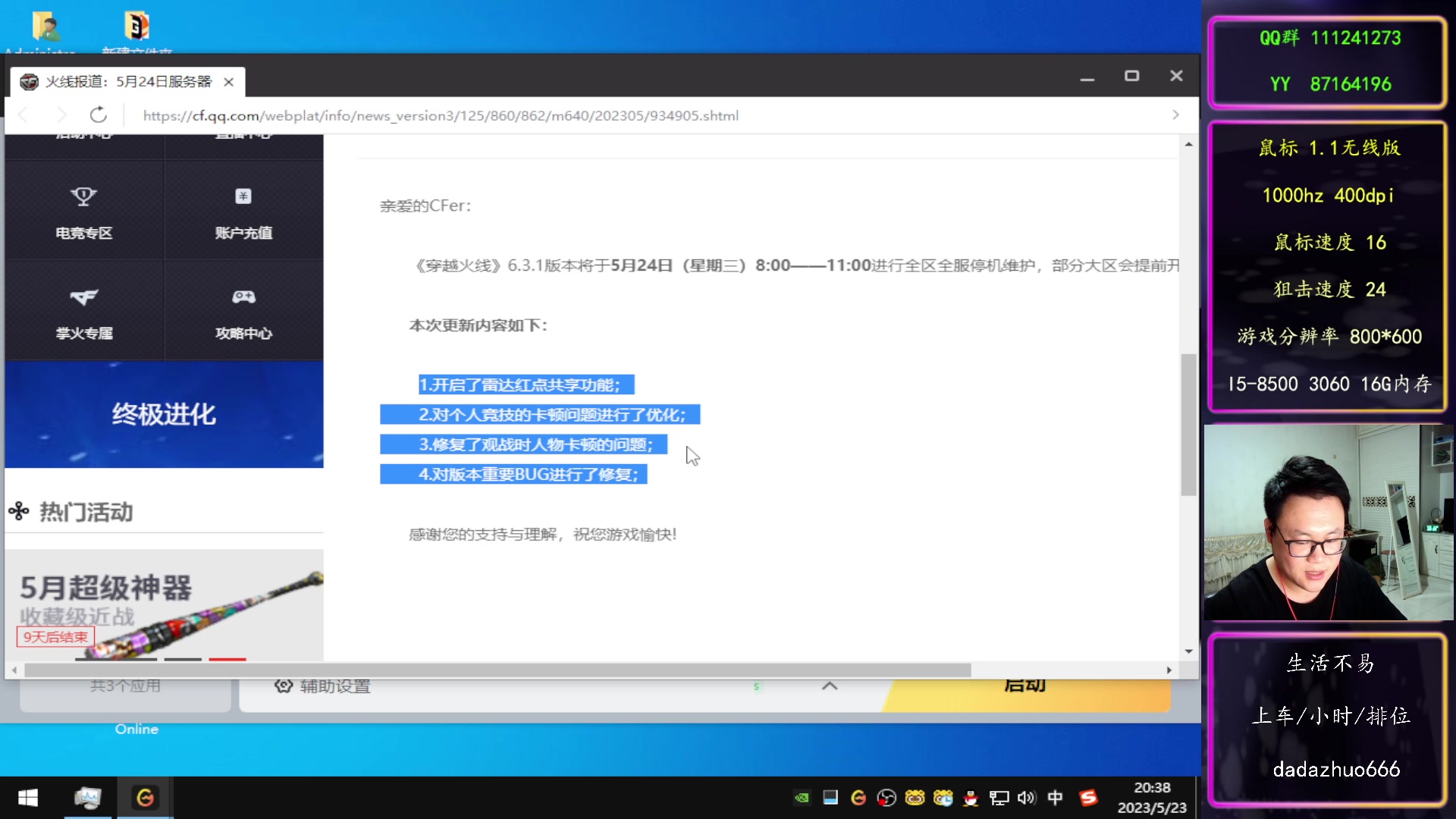Click the line 2.对个人竞技的卡顿问题进行了优化
Image resolution: width=1456 pixels, height=819 pixels.
552,415
